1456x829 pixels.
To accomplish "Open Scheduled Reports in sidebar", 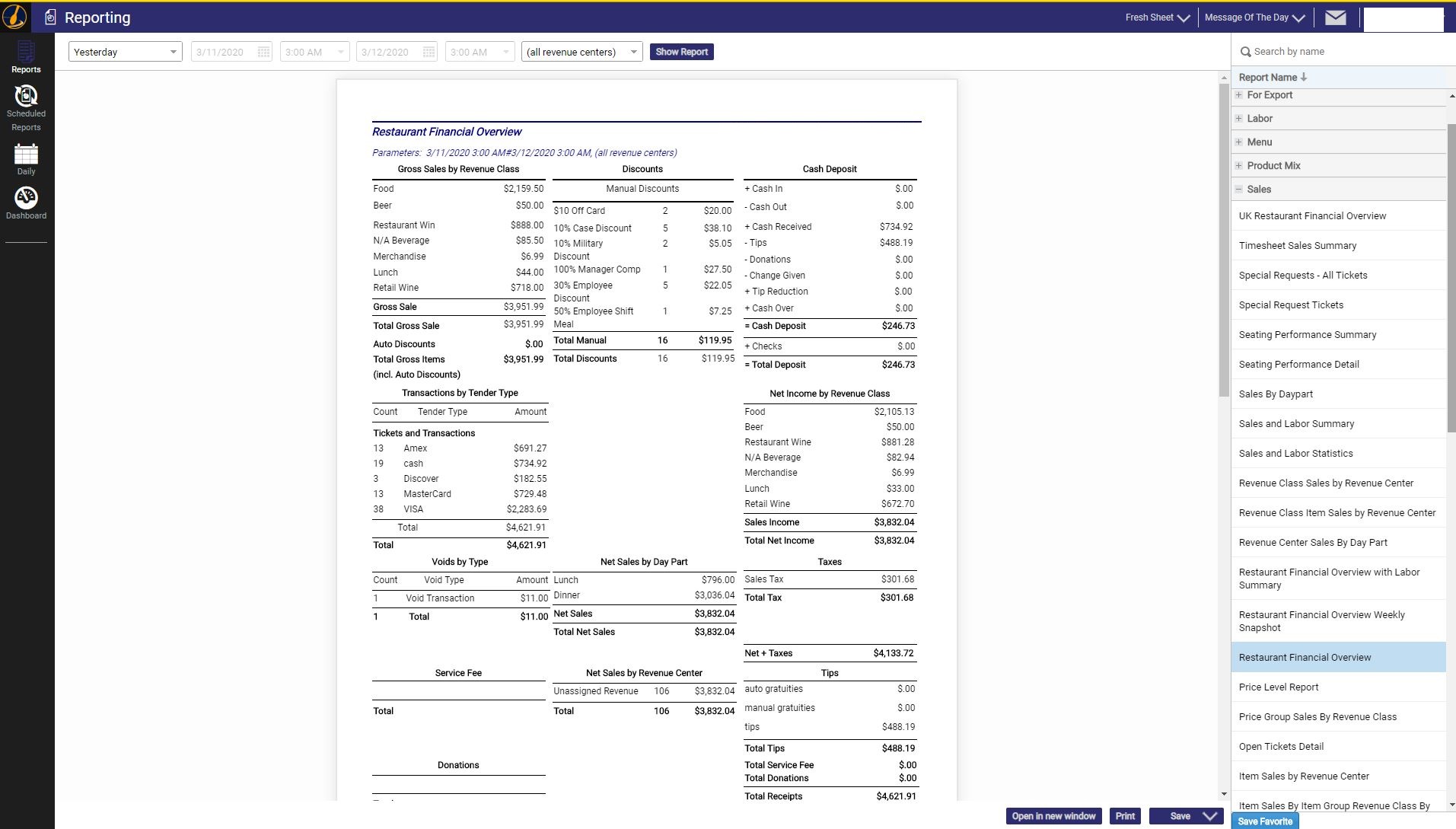I will pyautogui.click(x=26, y=108).
